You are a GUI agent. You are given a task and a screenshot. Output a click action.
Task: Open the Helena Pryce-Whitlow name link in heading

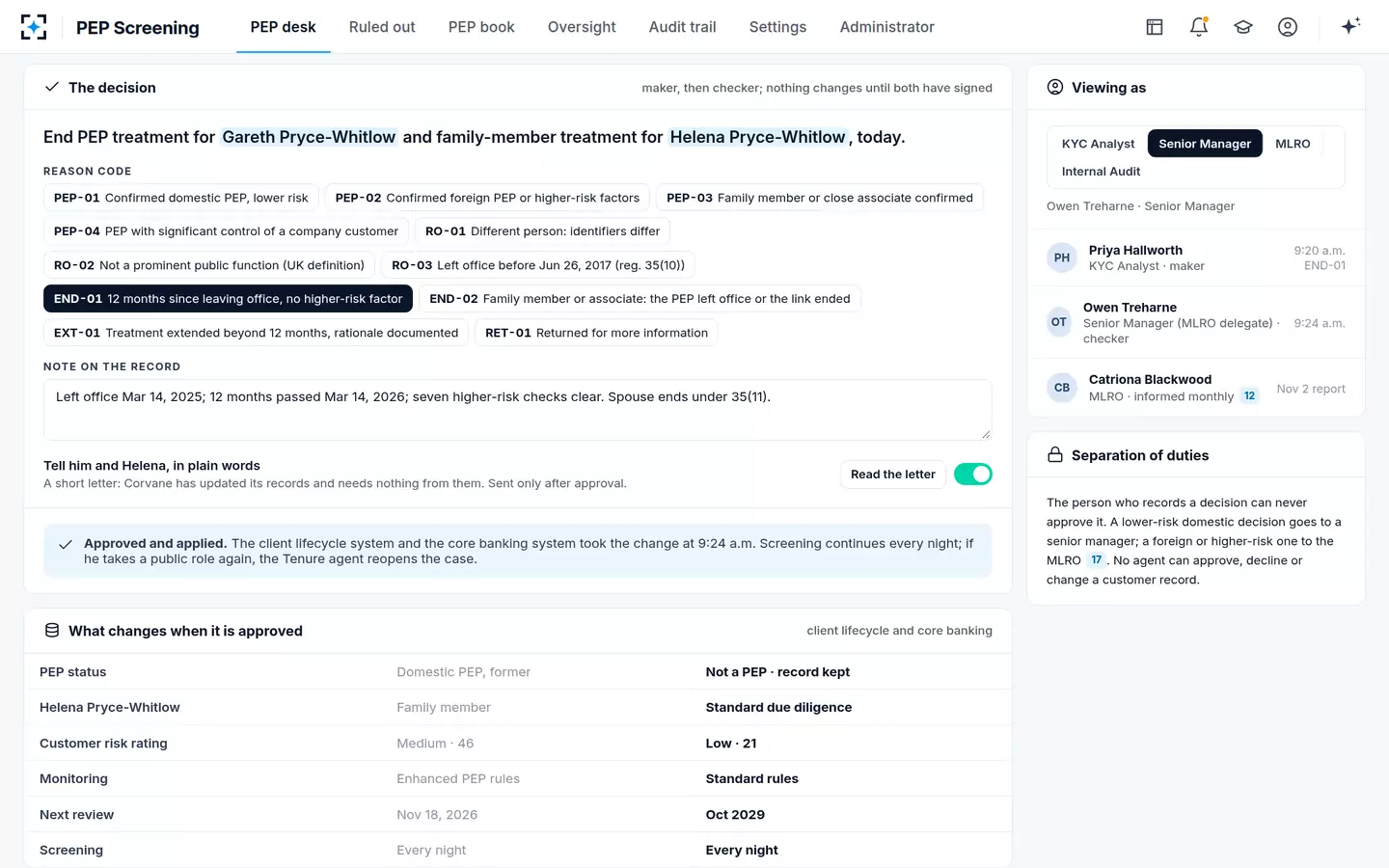pyautogui.click(x=757, y=137)
